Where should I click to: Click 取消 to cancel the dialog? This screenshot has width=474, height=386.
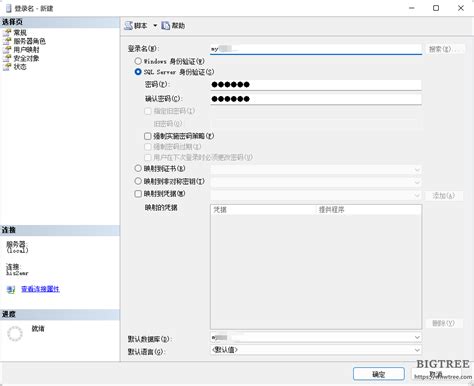(437, 374)
